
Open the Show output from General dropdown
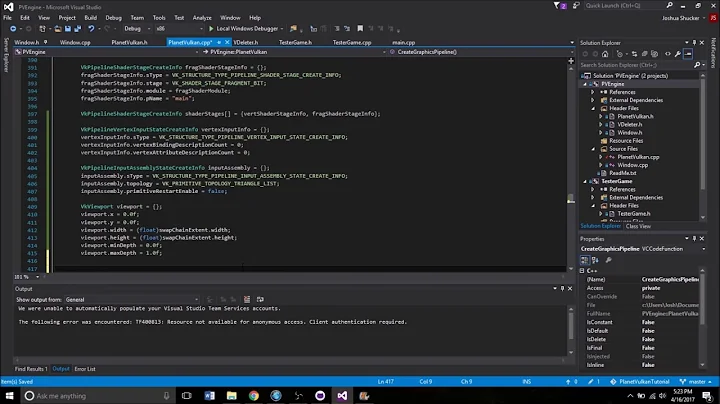pos(132,299)
